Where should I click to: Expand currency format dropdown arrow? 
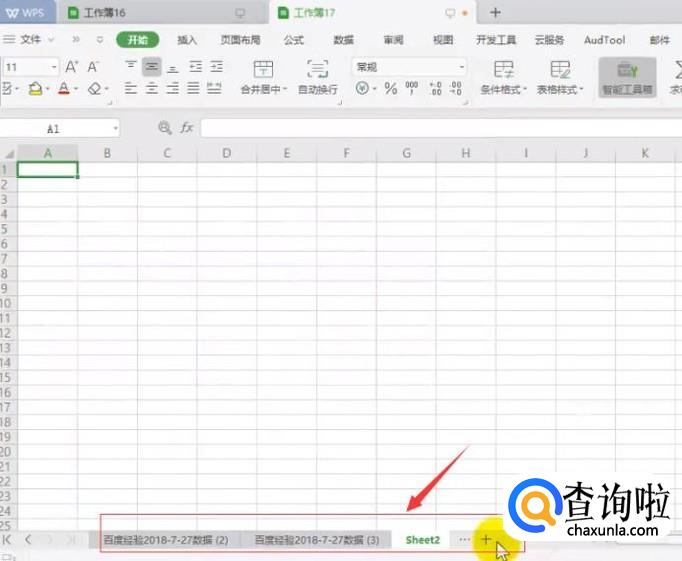374,89
